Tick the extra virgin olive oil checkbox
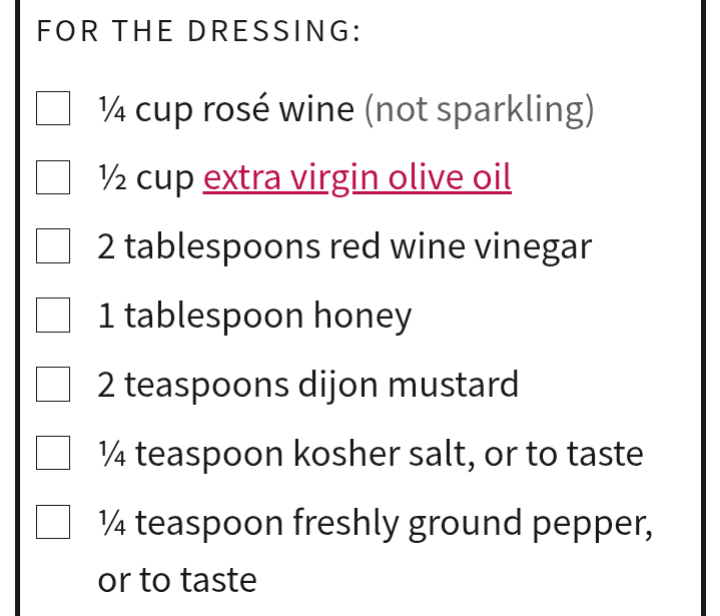 point(53,177)
